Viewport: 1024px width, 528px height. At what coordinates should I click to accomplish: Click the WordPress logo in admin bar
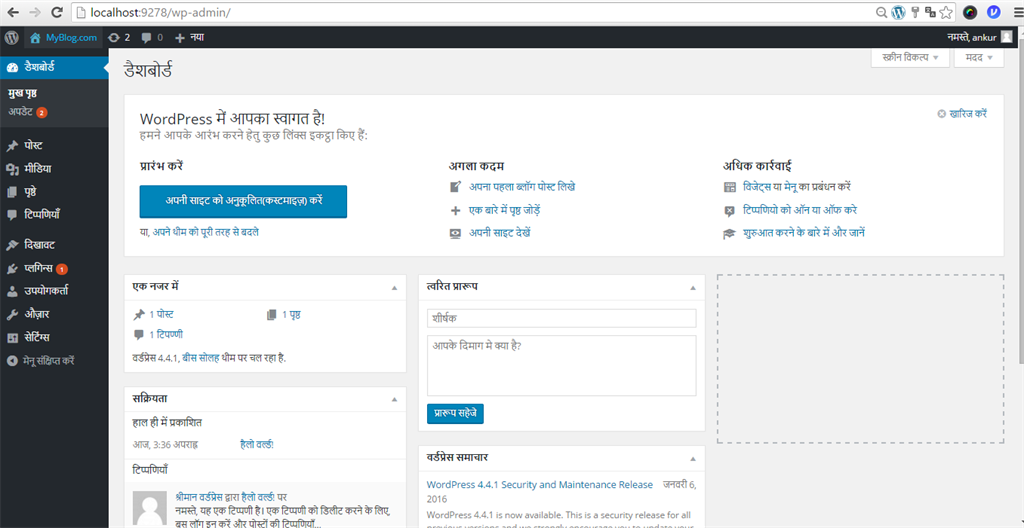tap(11, 37)
